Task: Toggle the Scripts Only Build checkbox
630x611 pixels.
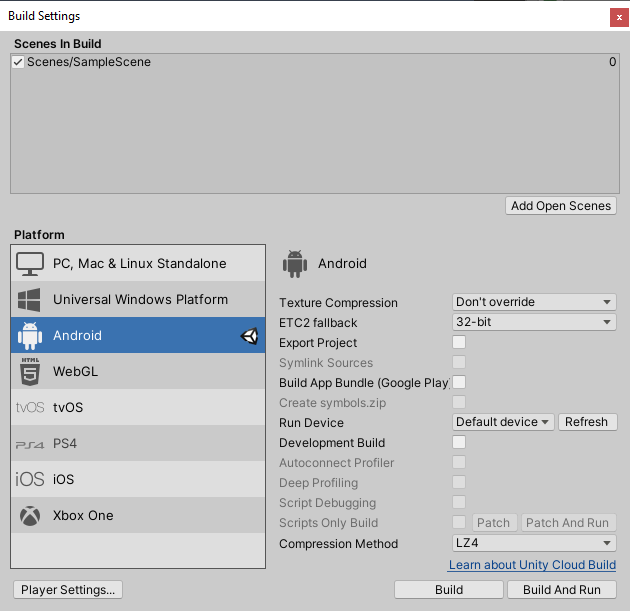Action: (459, 522)
